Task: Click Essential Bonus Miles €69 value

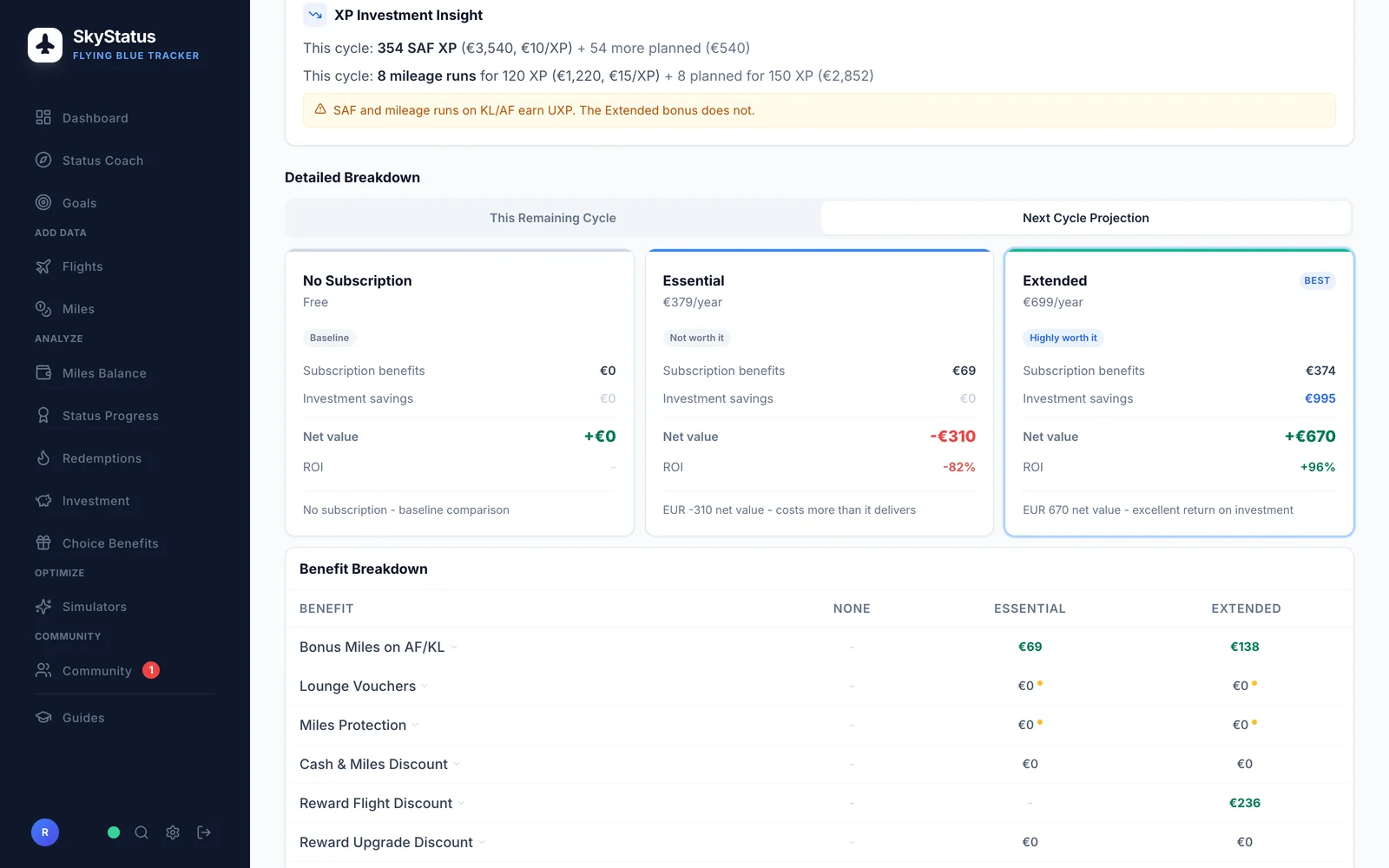Action: coord(1030,647)
